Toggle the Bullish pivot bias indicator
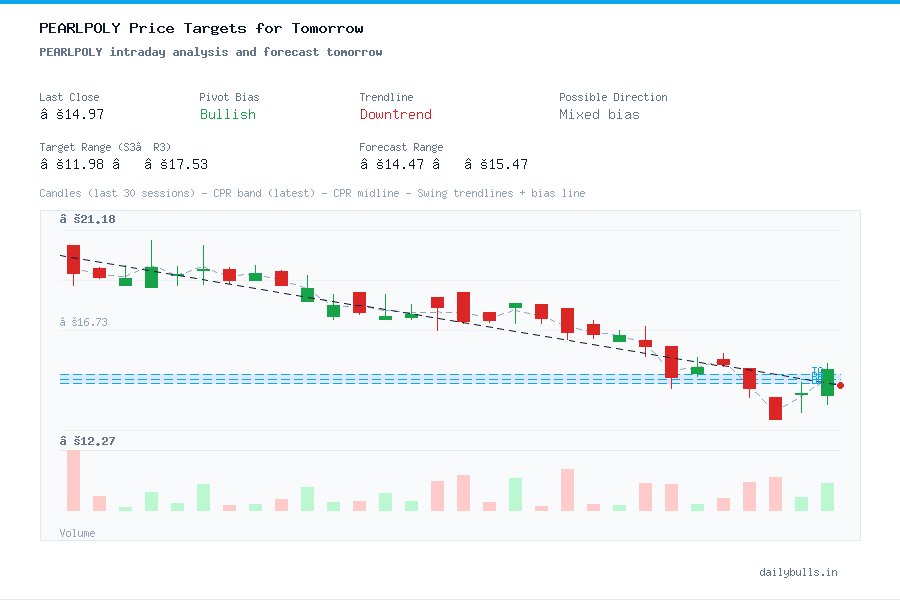The height and width of the screenshot is (600, 900). click(227, 114)
